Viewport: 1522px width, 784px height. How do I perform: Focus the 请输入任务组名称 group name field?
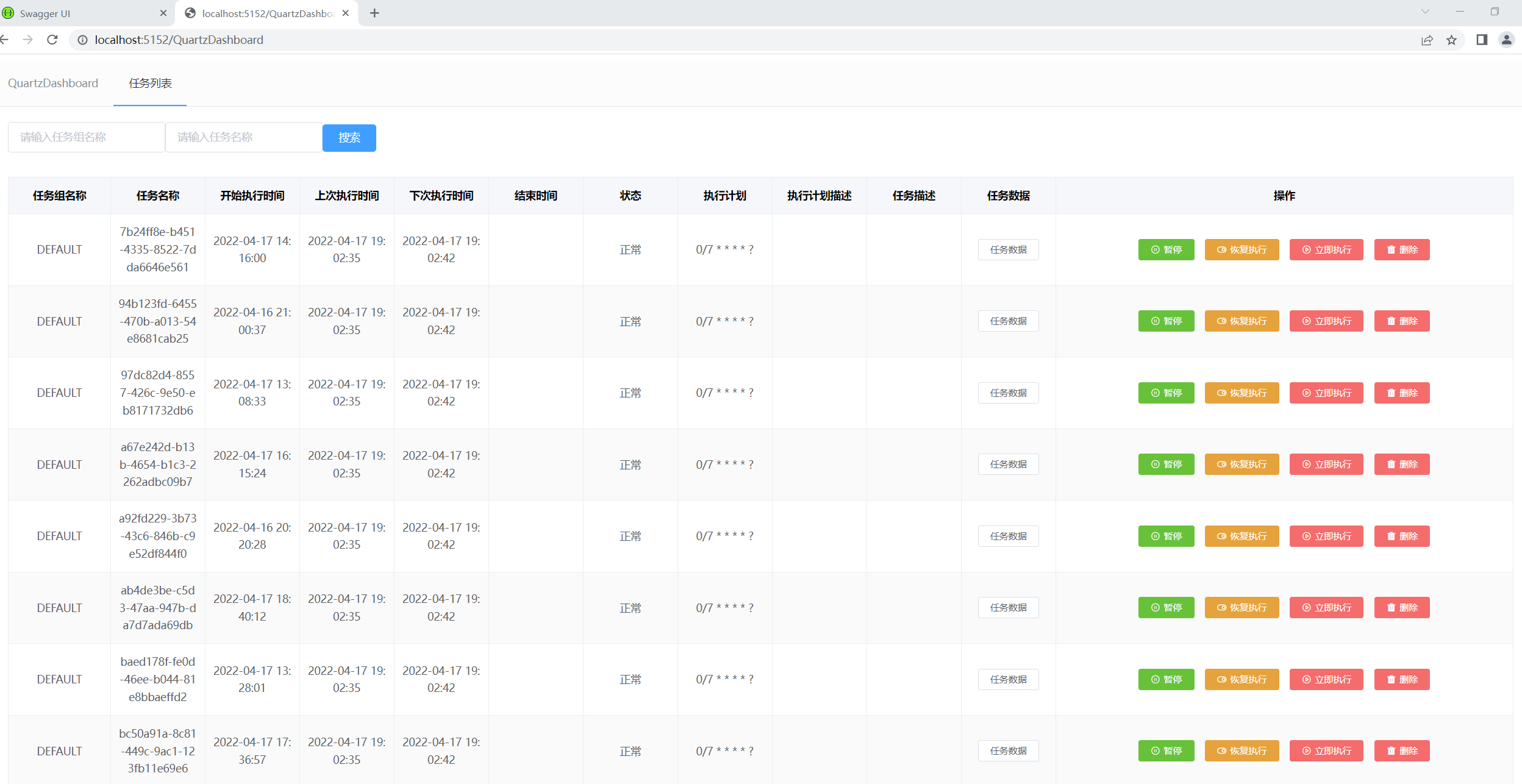[86, 137]
